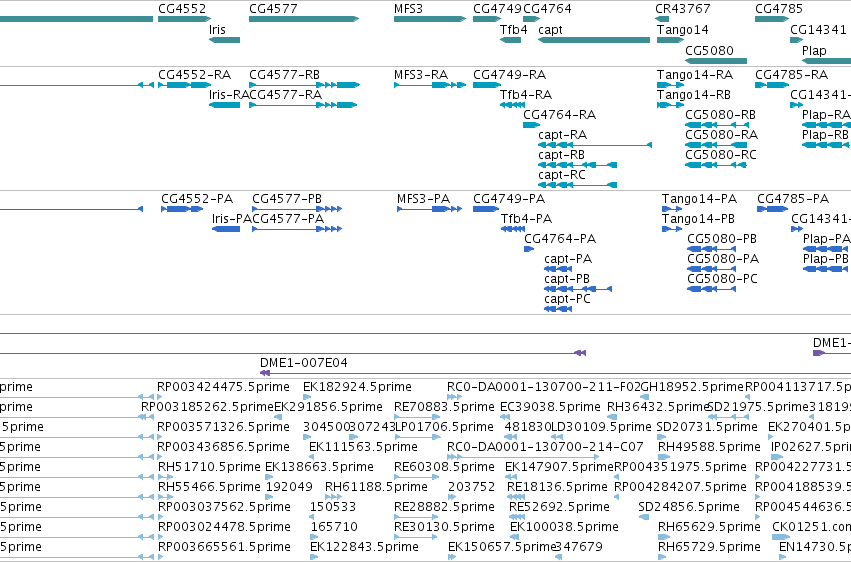Click the Plap-RB transcript label
The height and width of the screenshot is (562, 851).
pyautogui.click(x=825, y=135)
